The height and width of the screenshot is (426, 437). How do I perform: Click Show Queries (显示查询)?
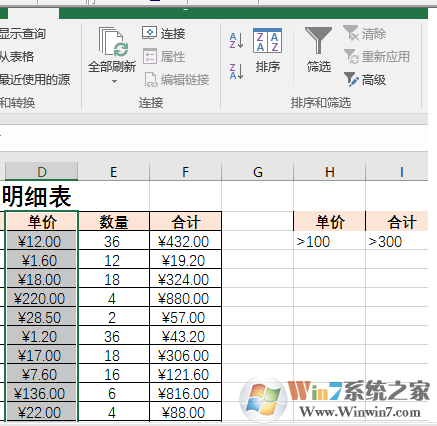pos(22,34)
